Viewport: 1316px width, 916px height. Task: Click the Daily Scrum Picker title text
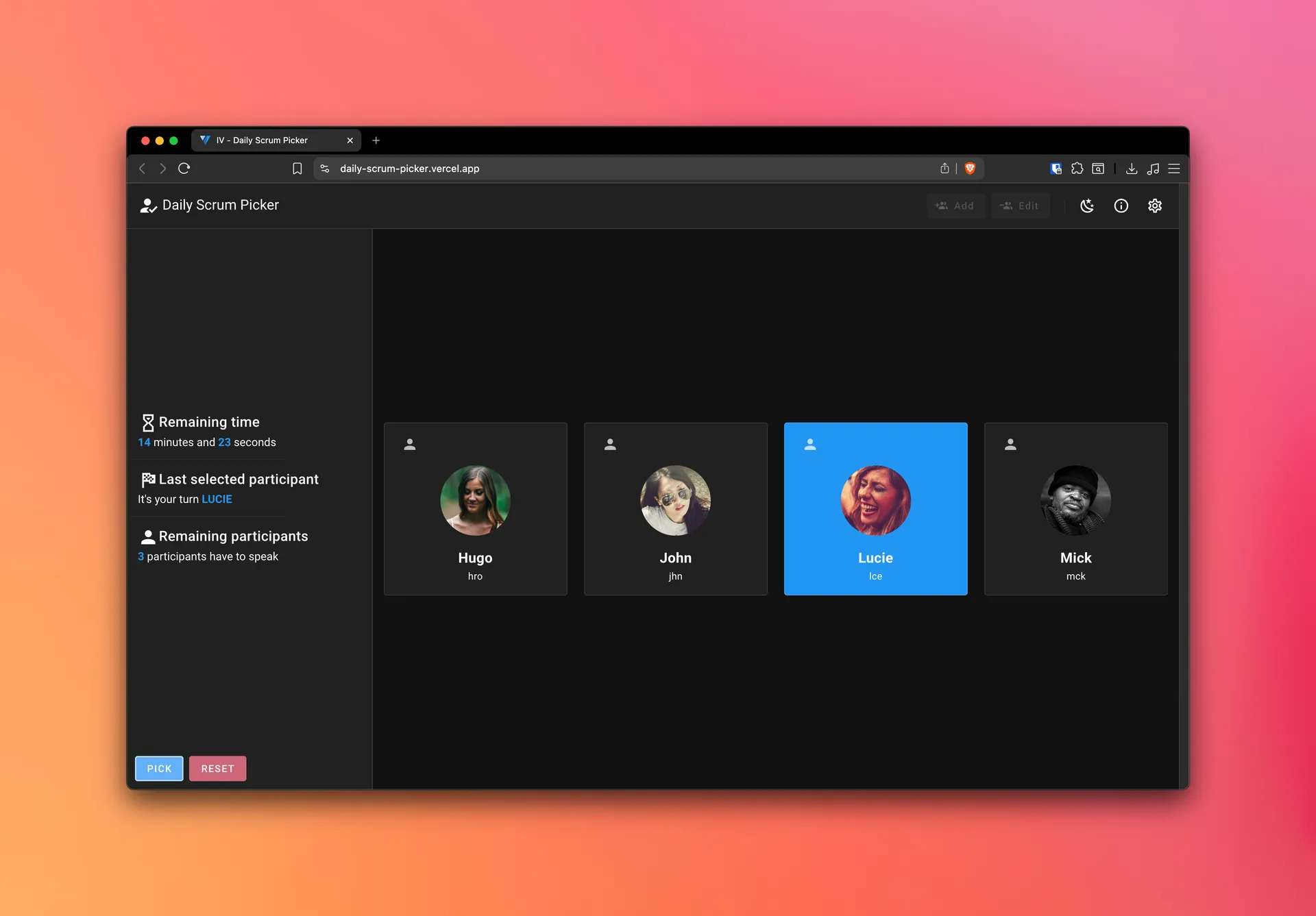(221, 205)
